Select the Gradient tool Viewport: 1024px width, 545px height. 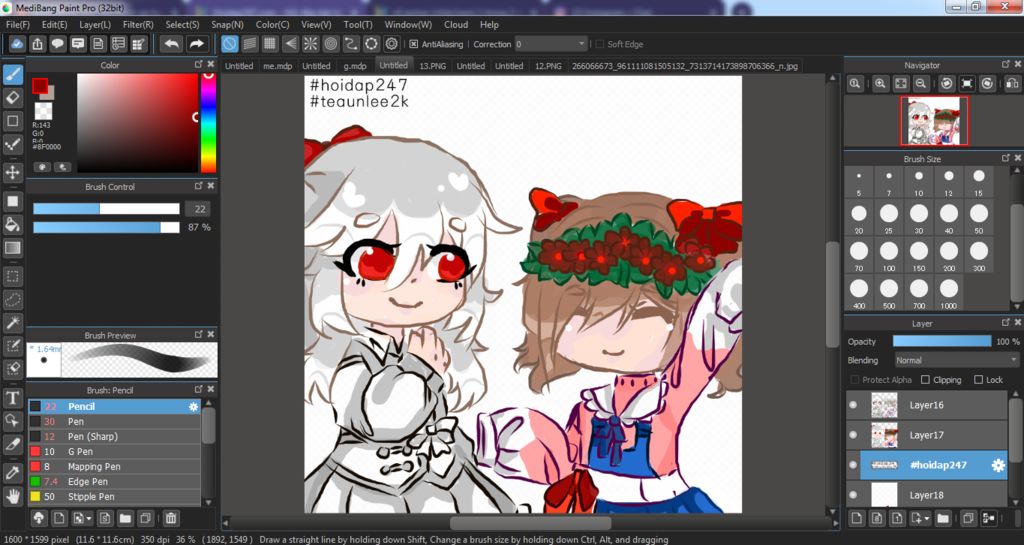(12, 248)
